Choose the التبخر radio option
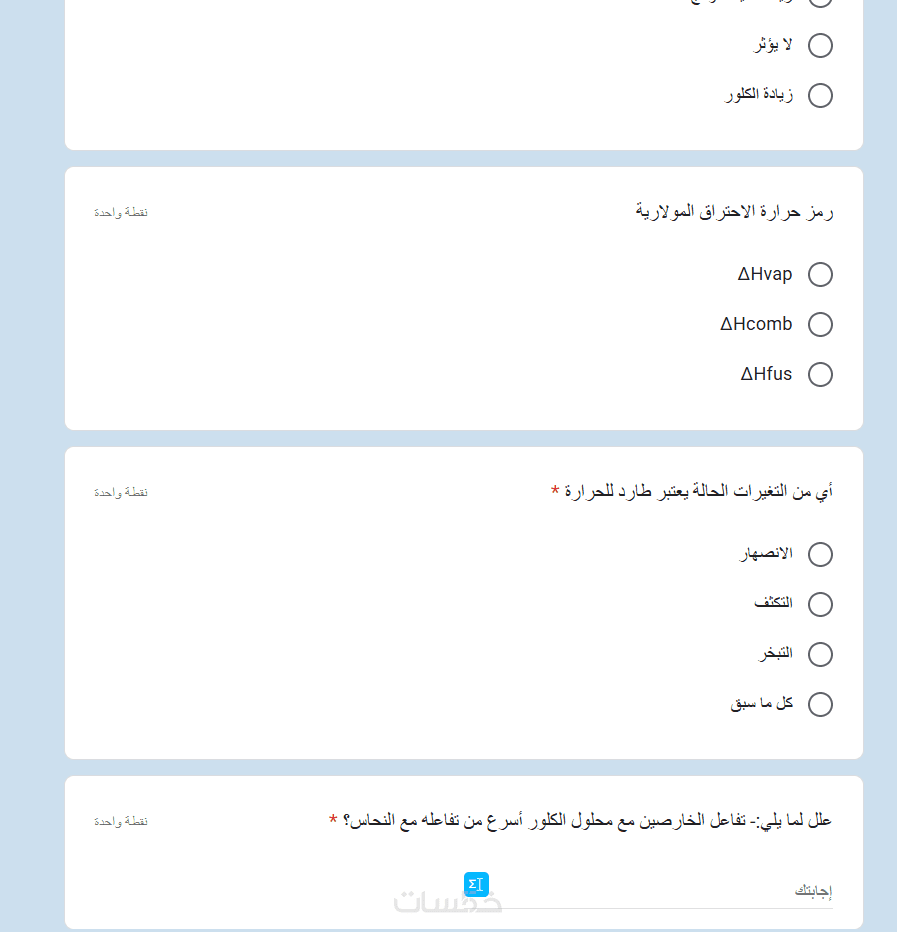The image size is (897, 932). click(x=820, y=655)
